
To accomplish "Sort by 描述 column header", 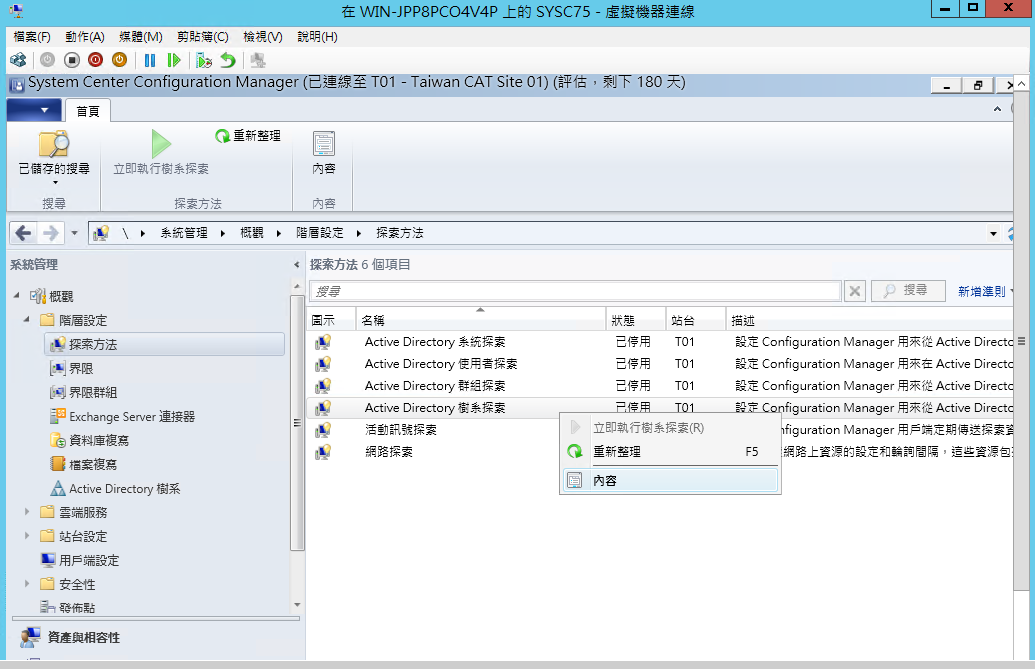I will (869, 319).
